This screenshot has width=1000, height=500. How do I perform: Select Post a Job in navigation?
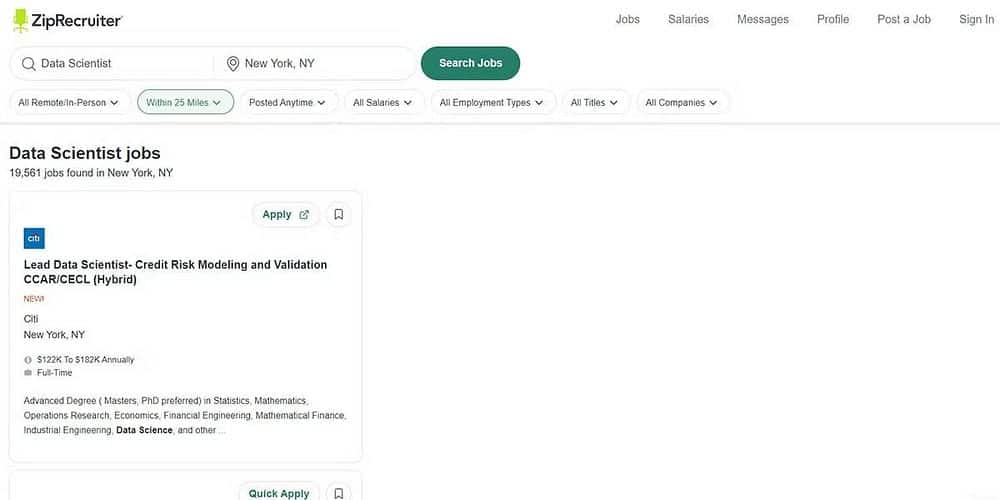pos(904,19)
